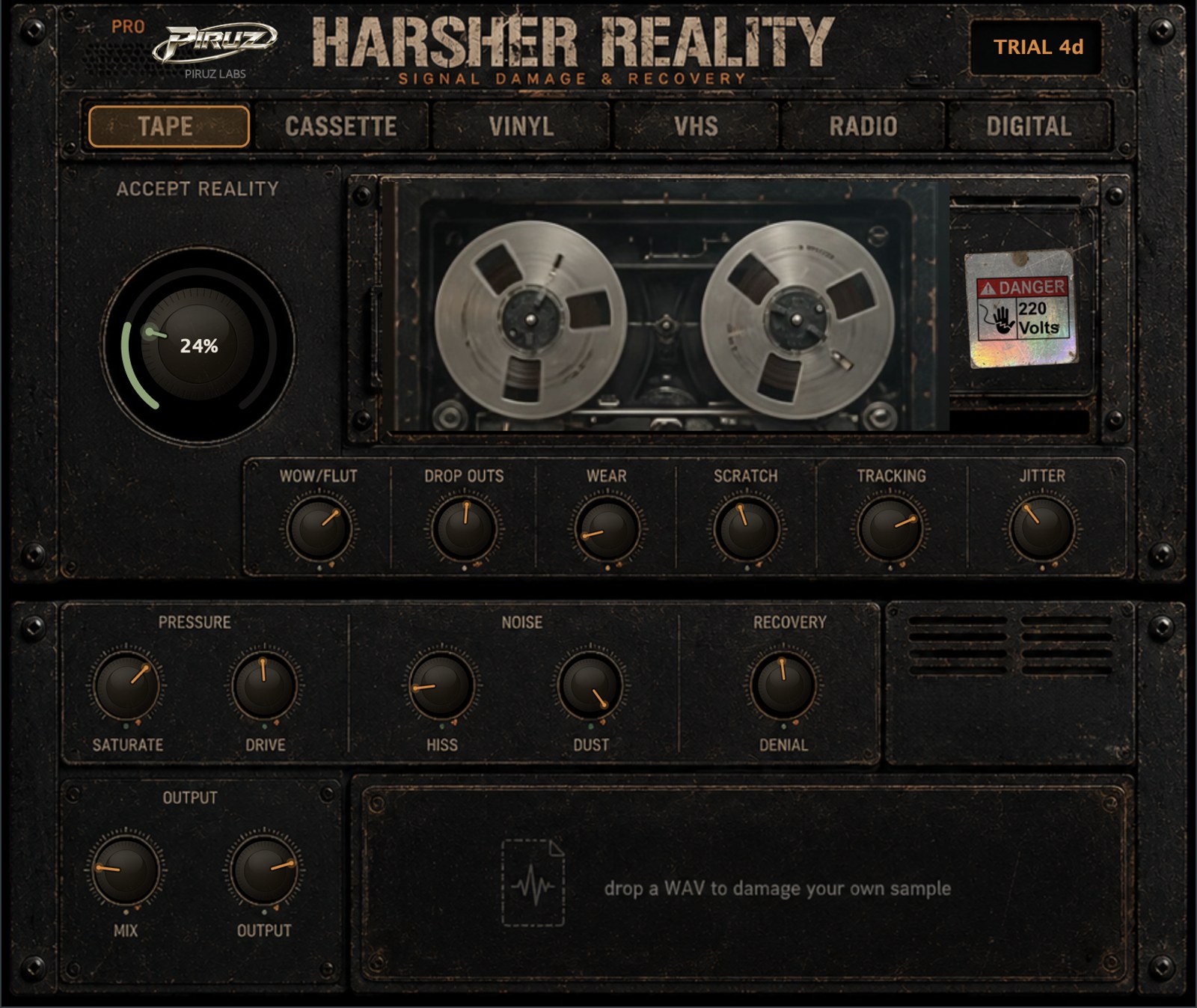
Task: Click the DUST knob
Action: click(591, 685)
